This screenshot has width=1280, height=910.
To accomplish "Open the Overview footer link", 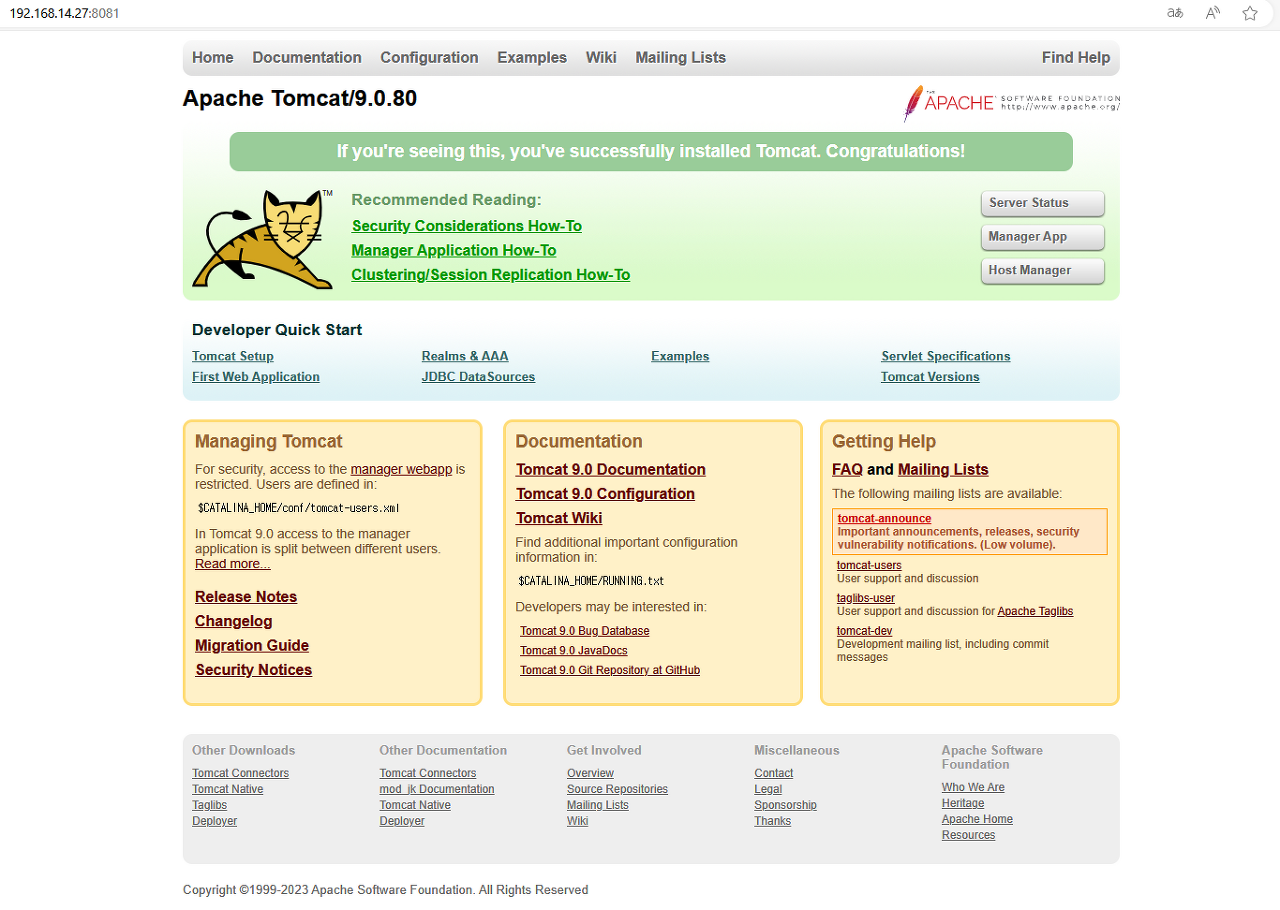I will click(x=591, y=773).
